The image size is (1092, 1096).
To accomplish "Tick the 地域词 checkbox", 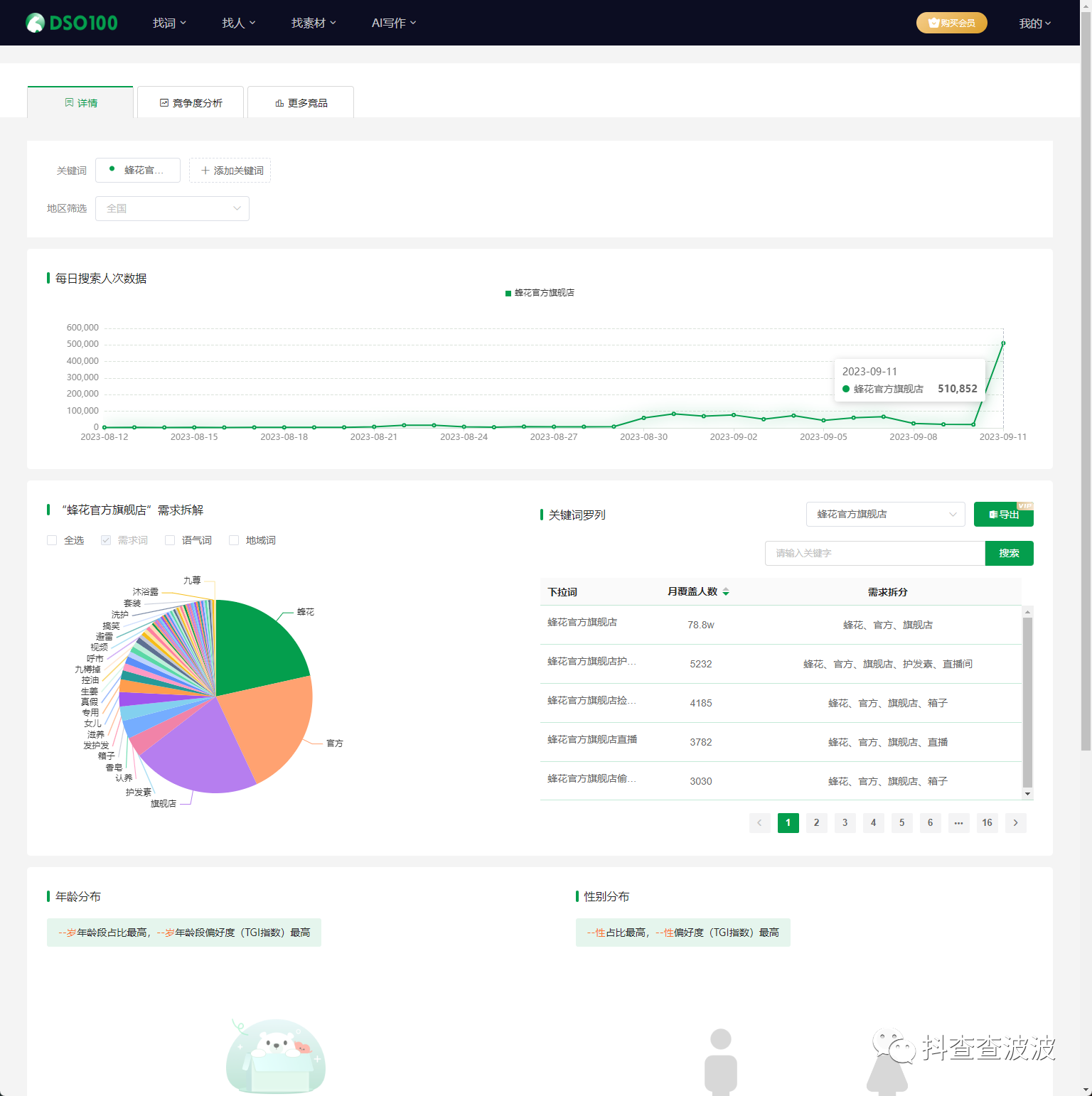I will (234, 540).
